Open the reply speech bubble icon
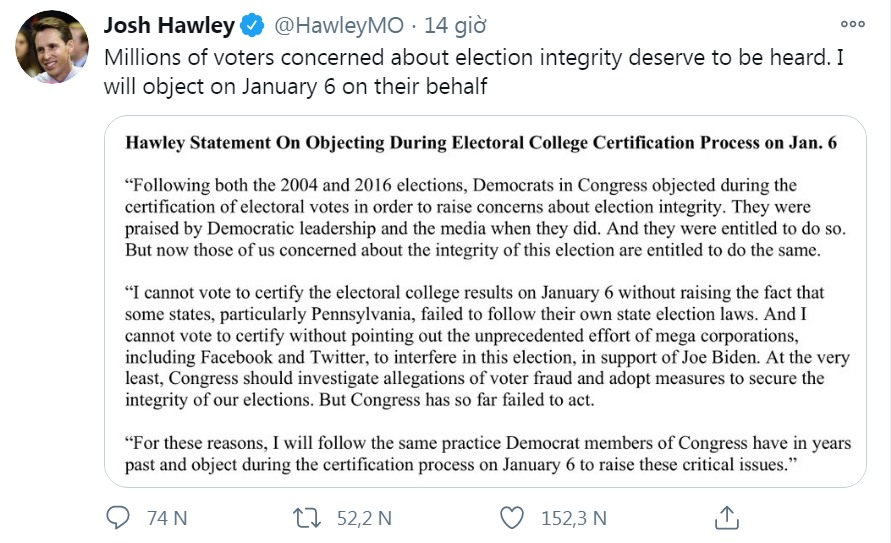This screenshot has width=891, height=543. point(118,517)
